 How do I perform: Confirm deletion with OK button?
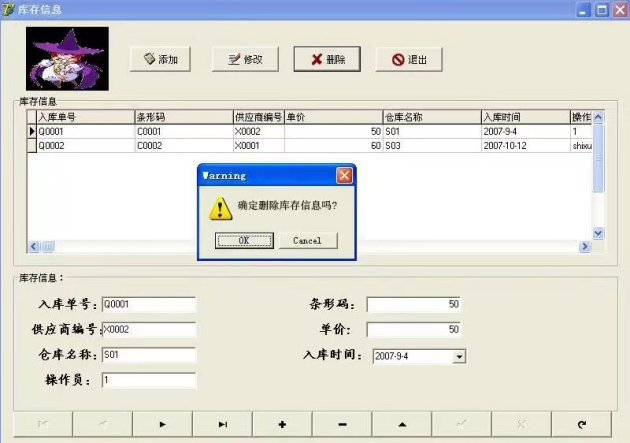tap(244, 240)
